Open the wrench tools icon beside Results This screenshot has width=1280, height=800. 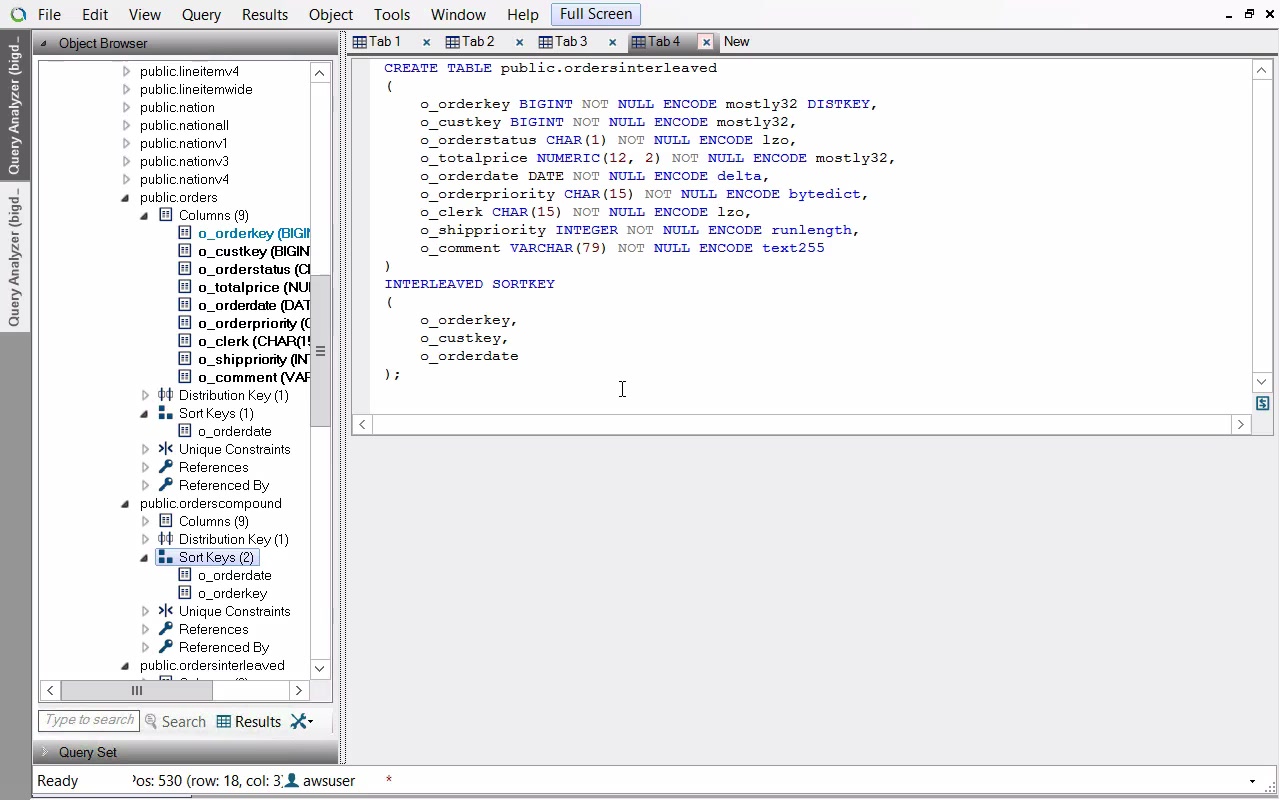click(x=300, y=721)
